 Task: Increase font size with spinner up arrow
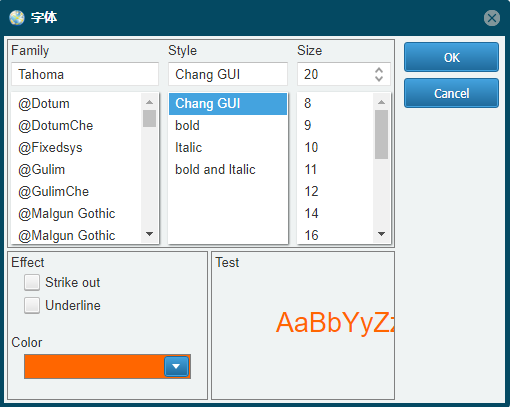click(379, 70)
